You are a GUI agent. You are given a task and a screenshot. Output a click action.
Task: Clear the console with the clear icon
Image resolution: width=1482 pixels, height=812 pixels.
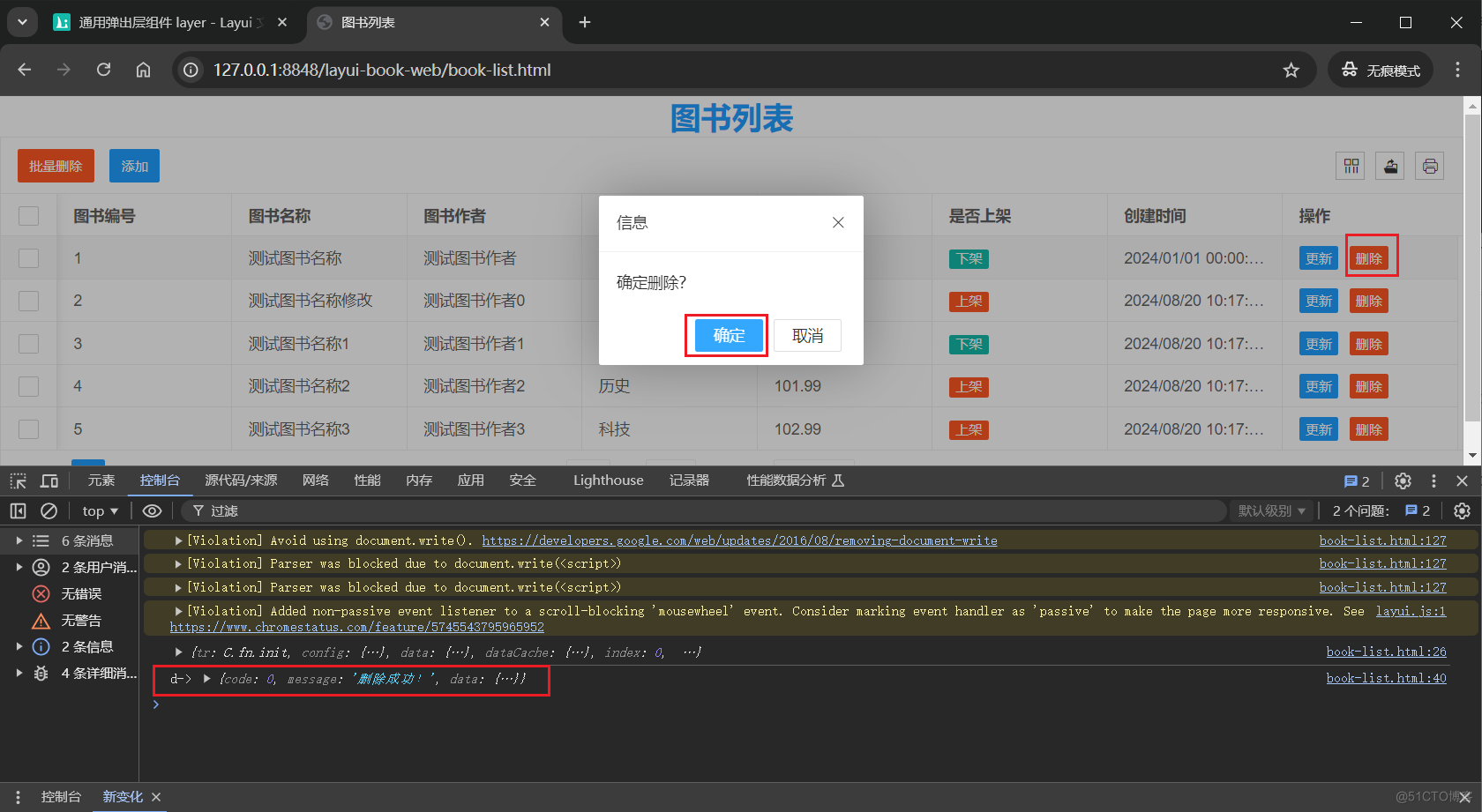[x=49, y=510]
